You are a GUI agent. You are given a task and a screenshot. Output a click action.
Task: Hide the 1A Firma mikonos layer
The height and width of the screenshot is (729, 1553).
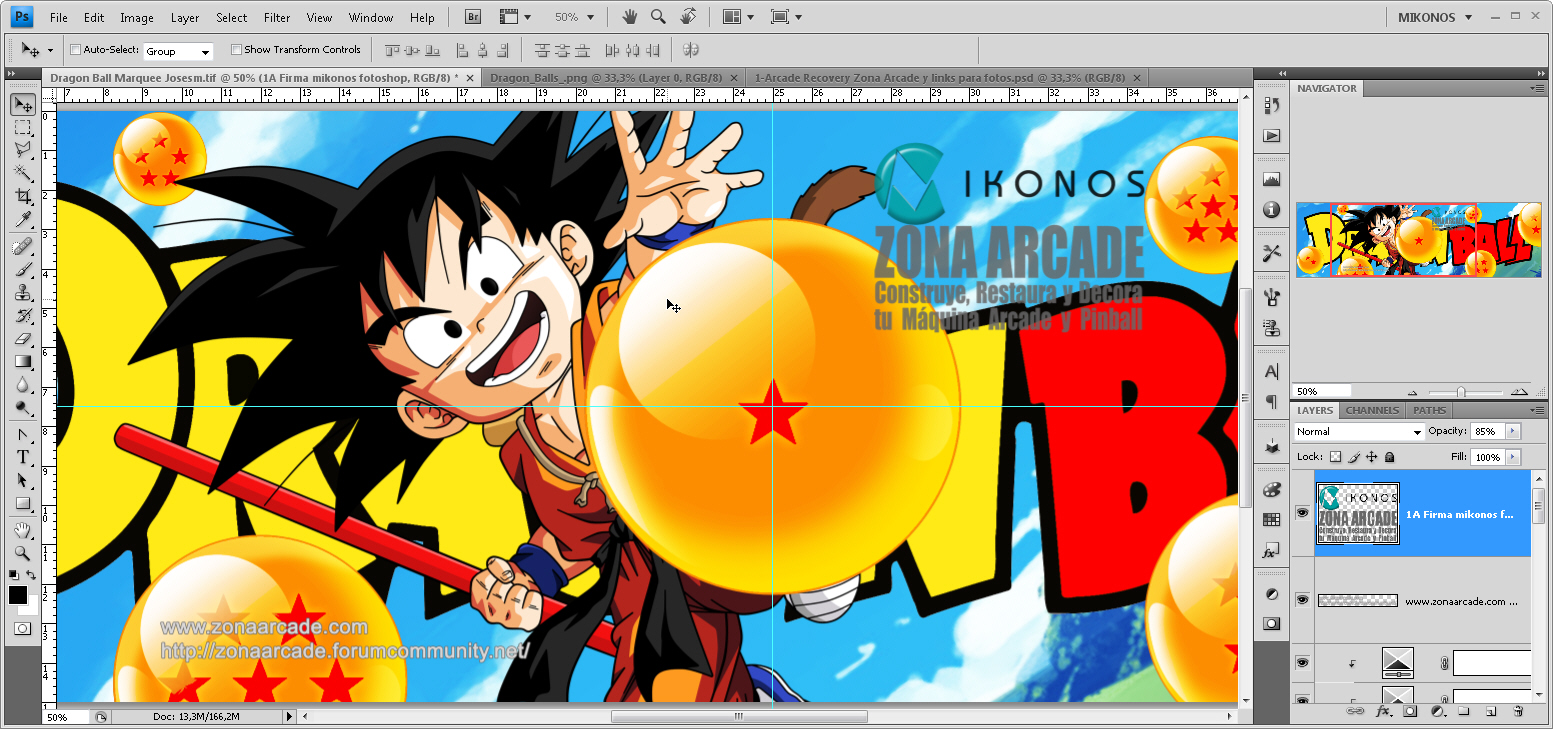[1302, 512]
